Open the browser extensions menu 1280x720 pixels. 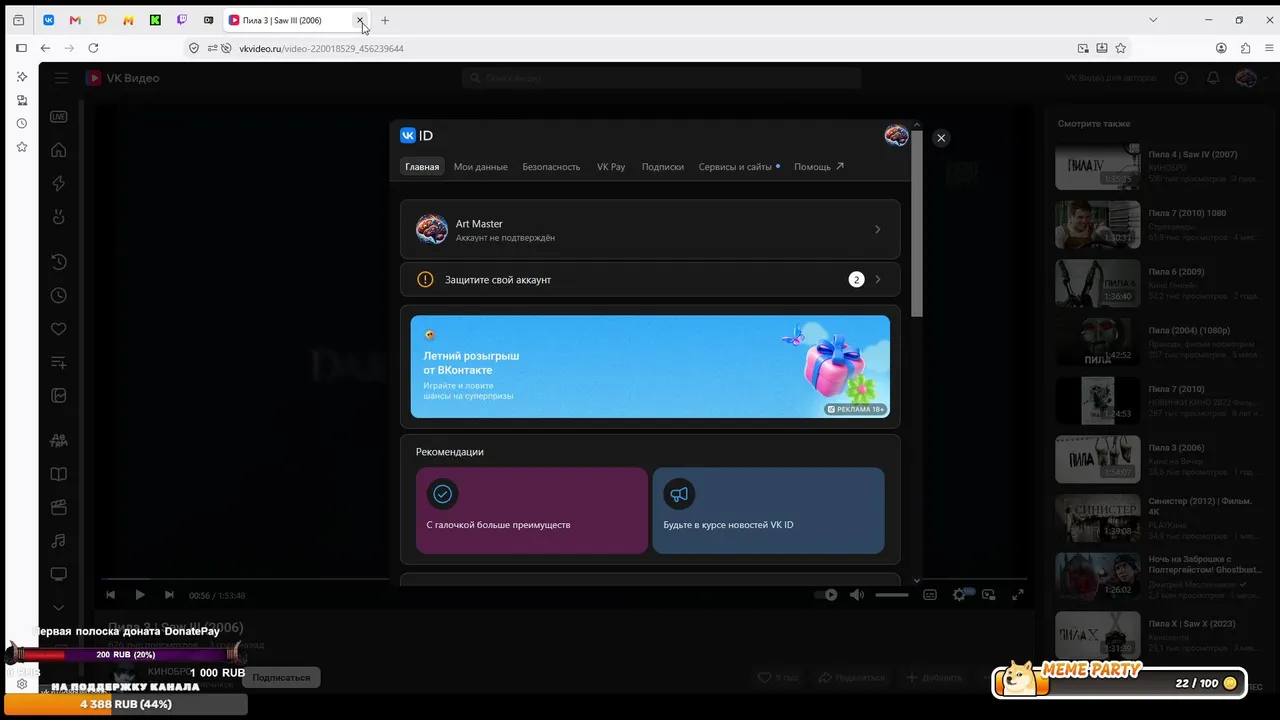1245,48
